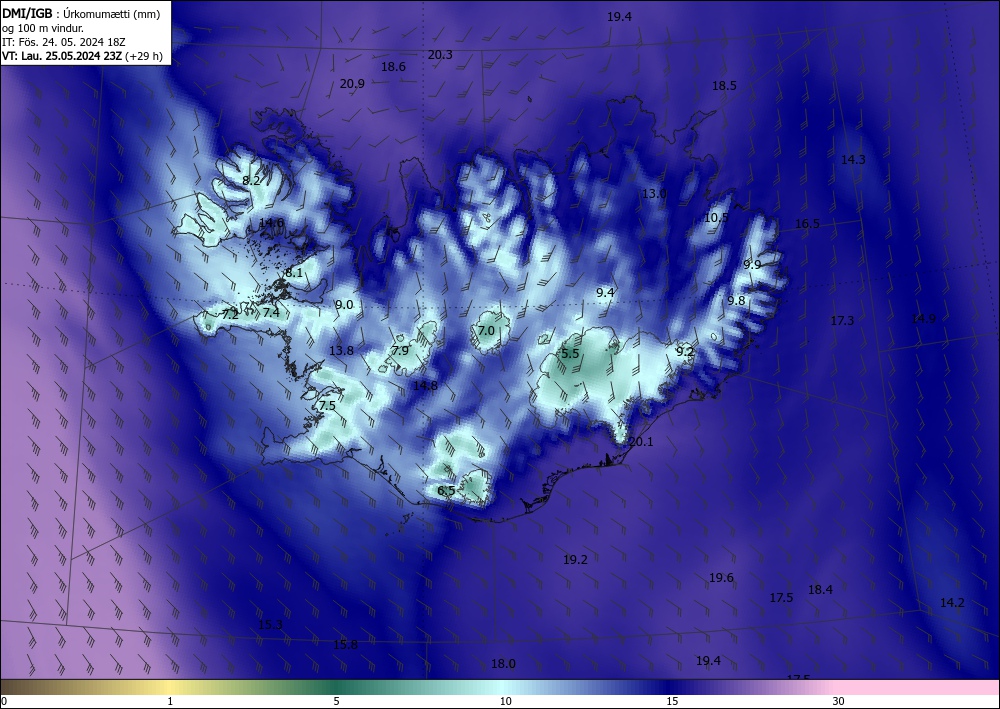Click the 8.2 value in the Westfjords
Viewport: 1000px width, 709px height.
point(251,180)
